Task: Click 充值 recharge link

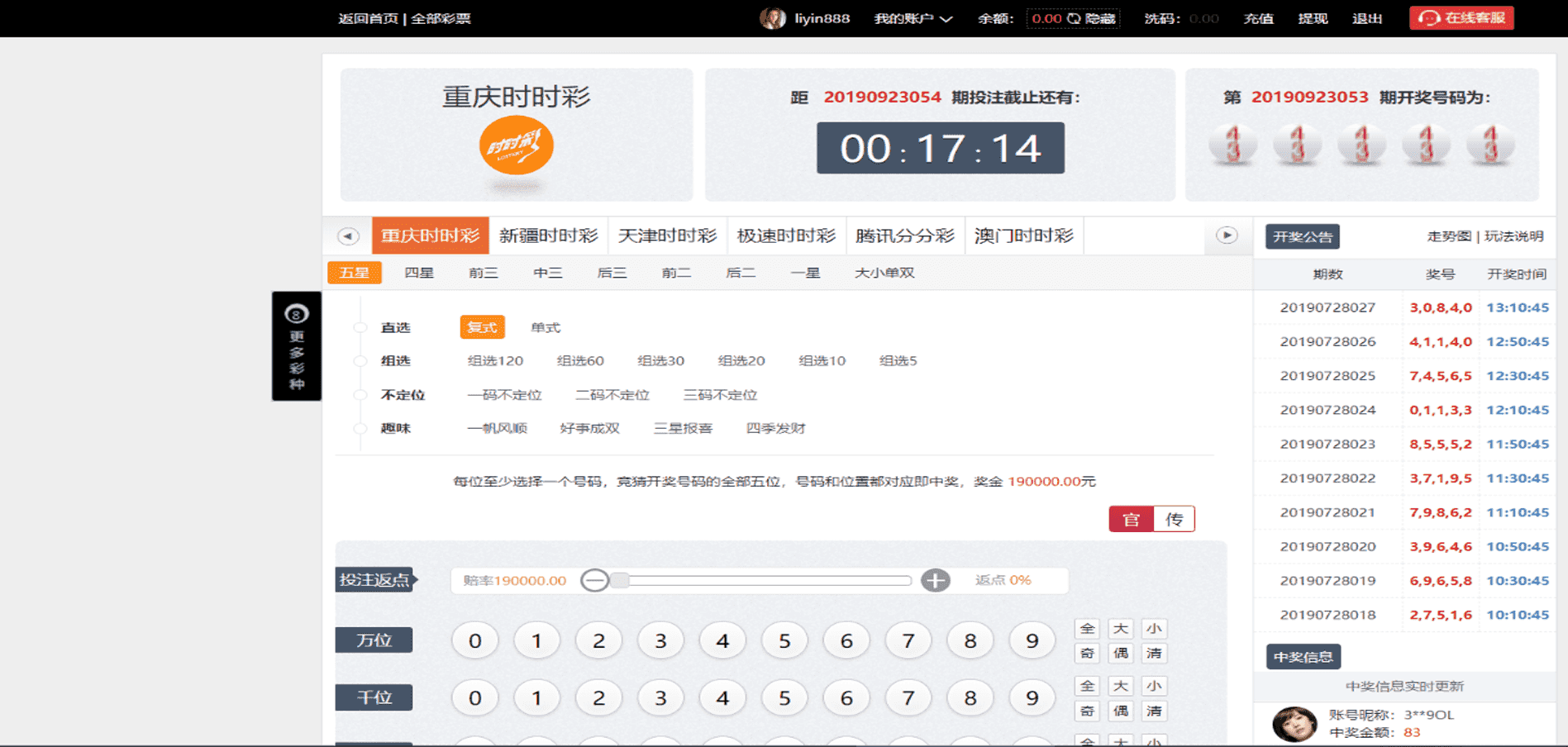Action: pyautogui.click(x=1258, y=18)
